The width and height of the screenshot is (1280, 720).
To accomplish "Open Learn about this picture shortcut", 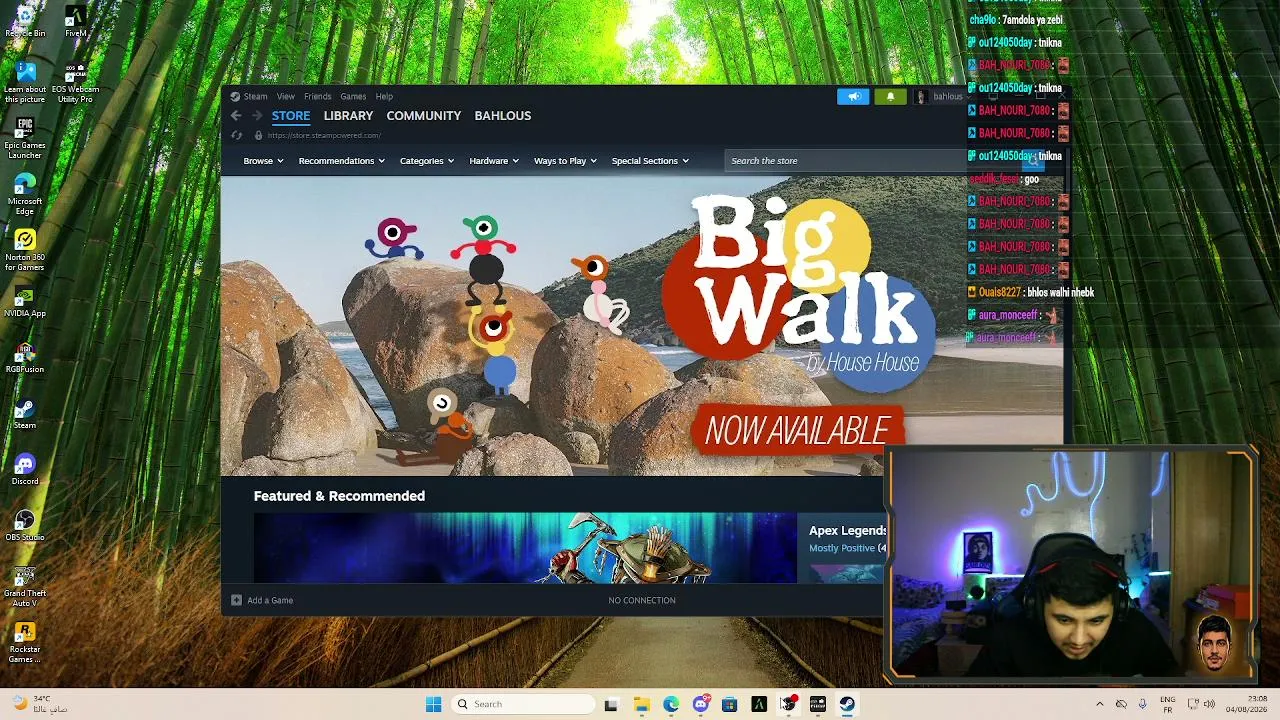I will click(x=25, y=82).
